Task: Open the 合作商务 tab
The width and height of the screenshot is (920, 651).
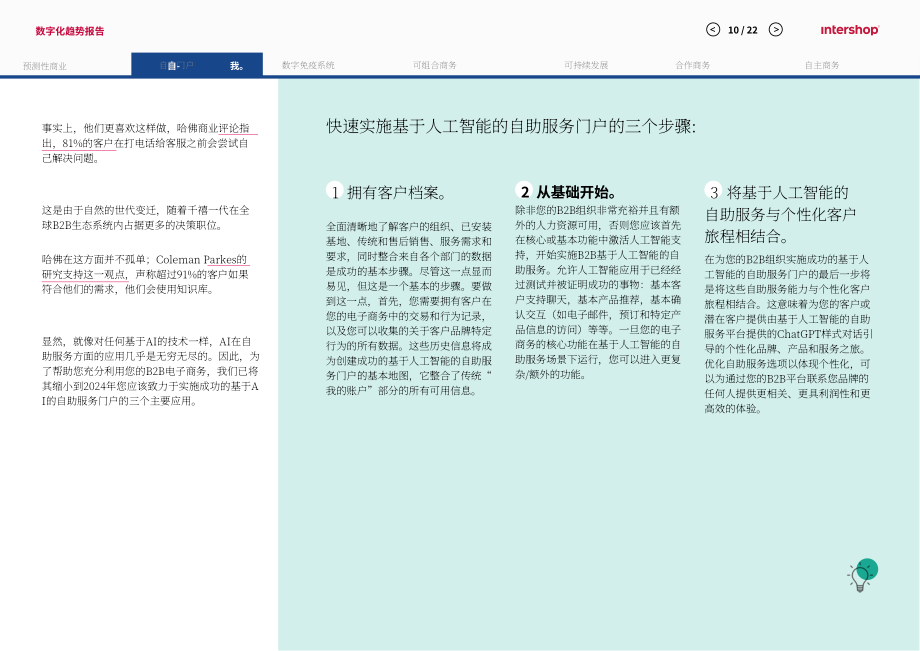Action: pyautogui.click(x=693, y=65)
